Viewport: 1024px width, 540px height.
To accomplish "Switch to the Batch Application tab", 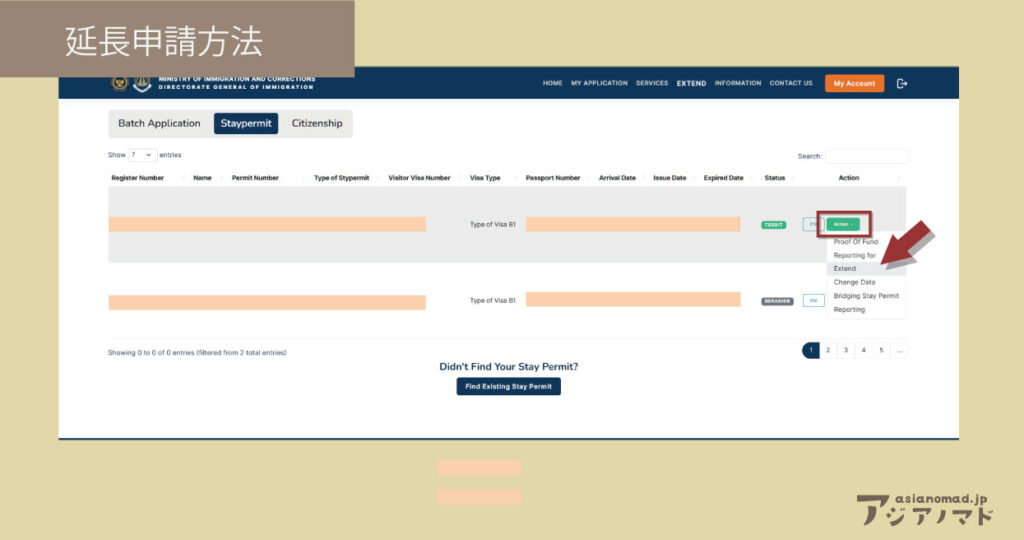I will coord(159,124).
